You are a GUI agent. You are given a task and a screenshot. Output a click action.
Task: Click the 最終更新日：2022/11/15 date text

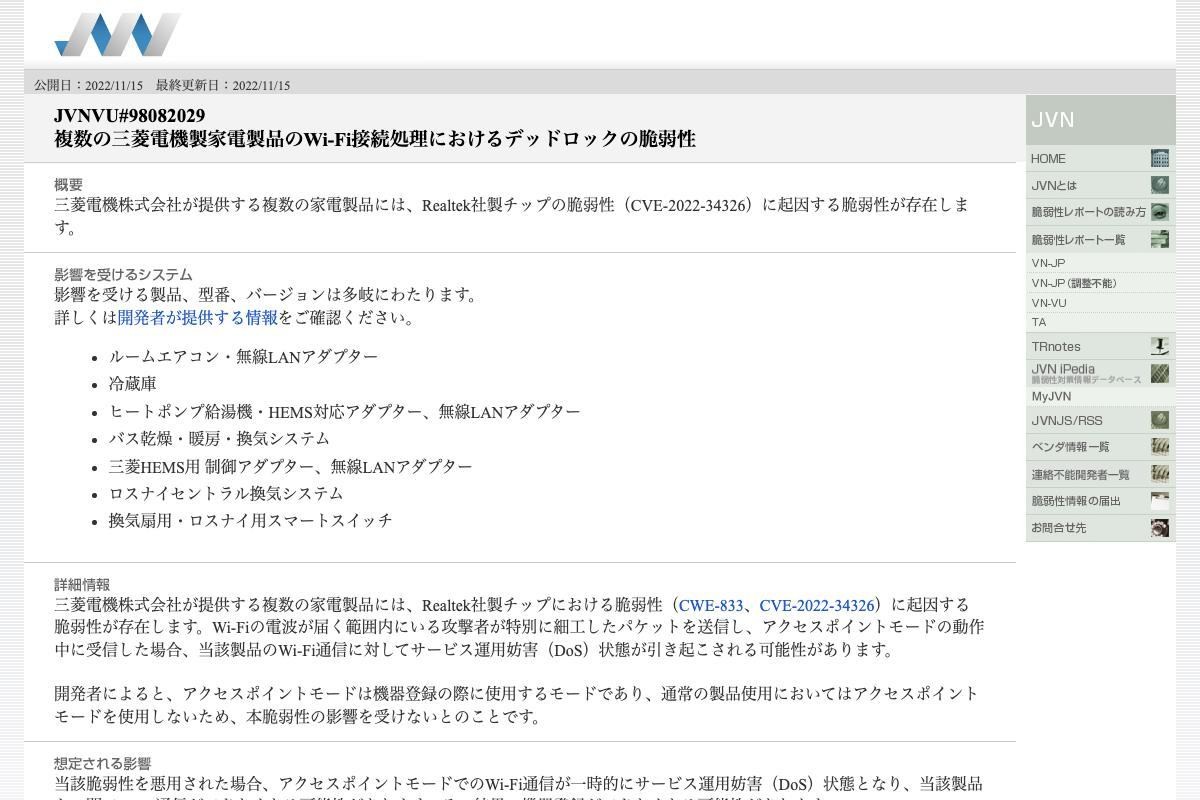[223, 85]
